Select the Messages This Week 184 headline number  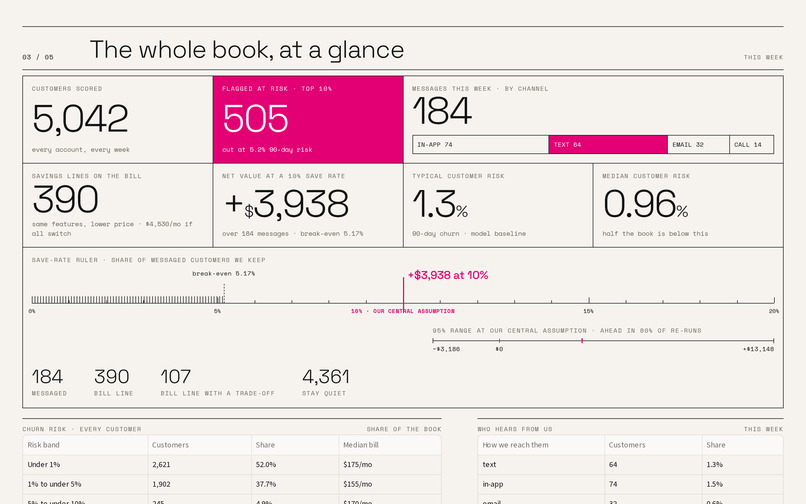pyautogui.click(x=442, y=111)
